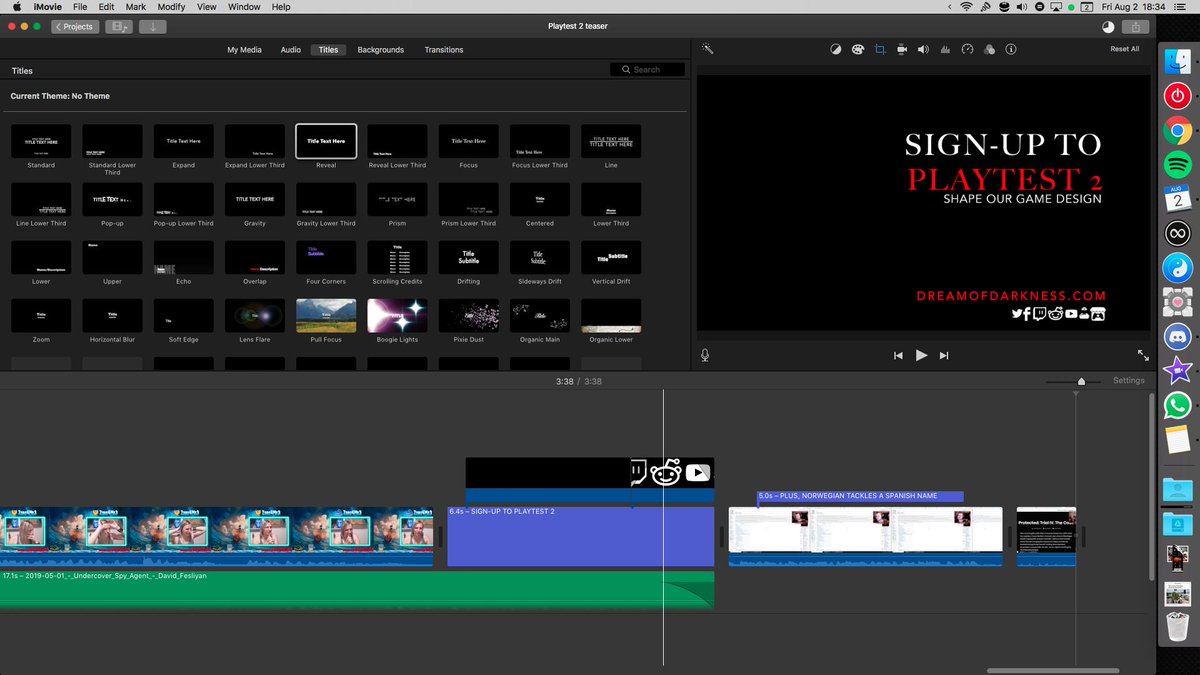This screenshot has width=1200, height=675.
Task: Click the render progress circle icon
Action: point(1108,27)
